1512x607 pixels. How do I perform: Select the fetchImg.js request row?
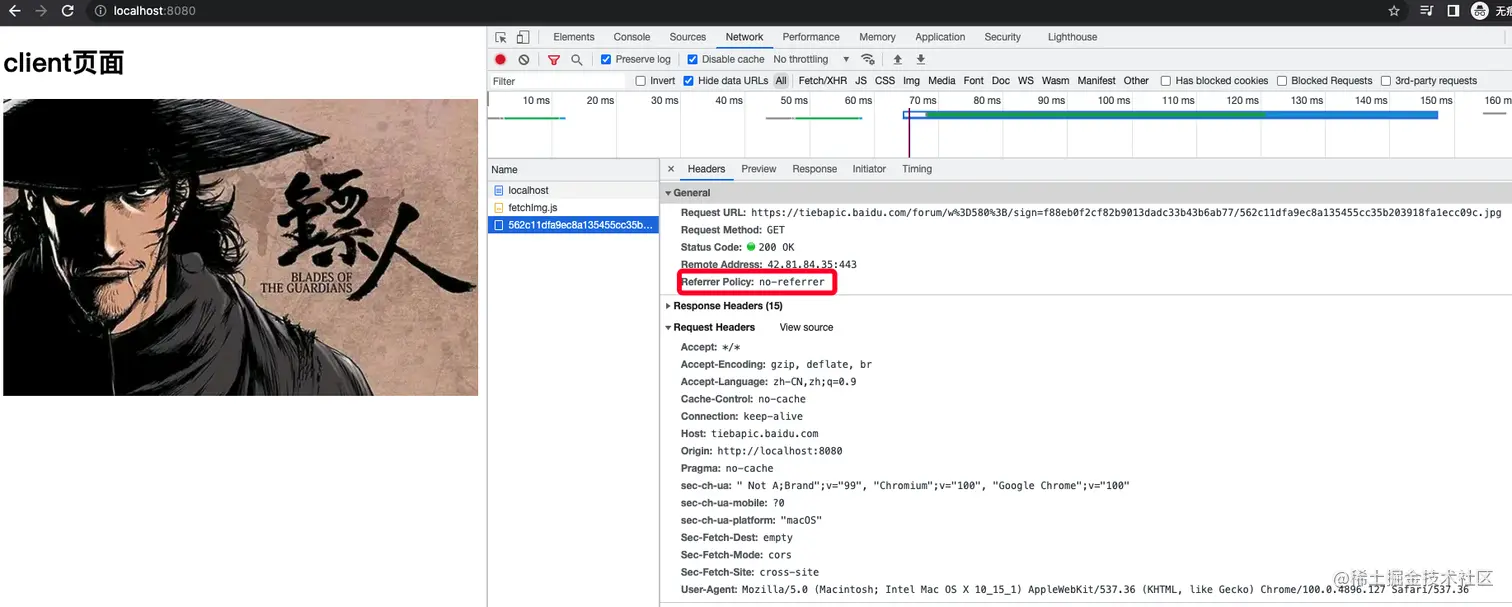(574, 207)
